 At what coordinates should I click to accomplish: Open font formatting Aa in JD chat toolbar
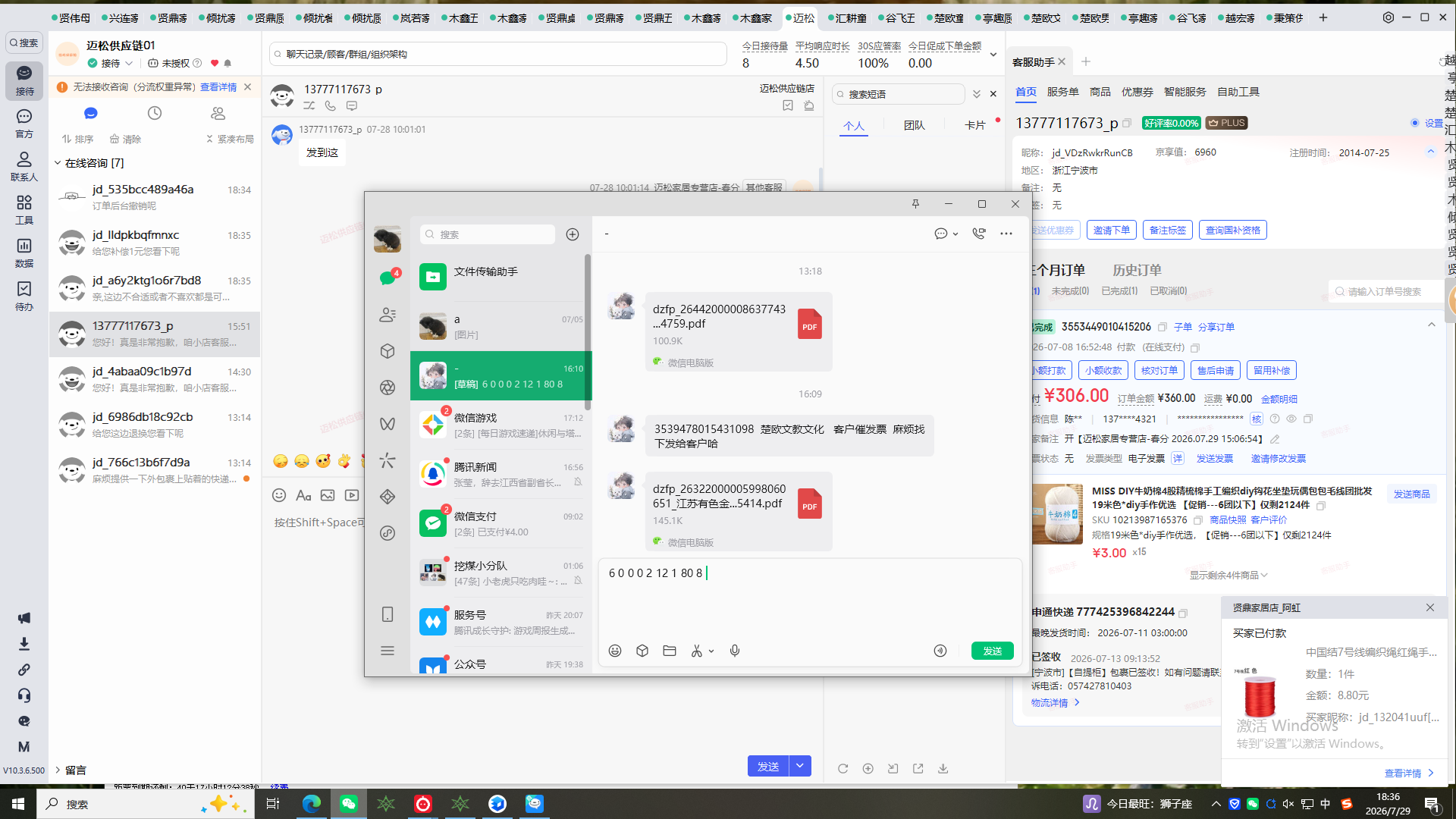pyautogui.click(x=303, y=495)
